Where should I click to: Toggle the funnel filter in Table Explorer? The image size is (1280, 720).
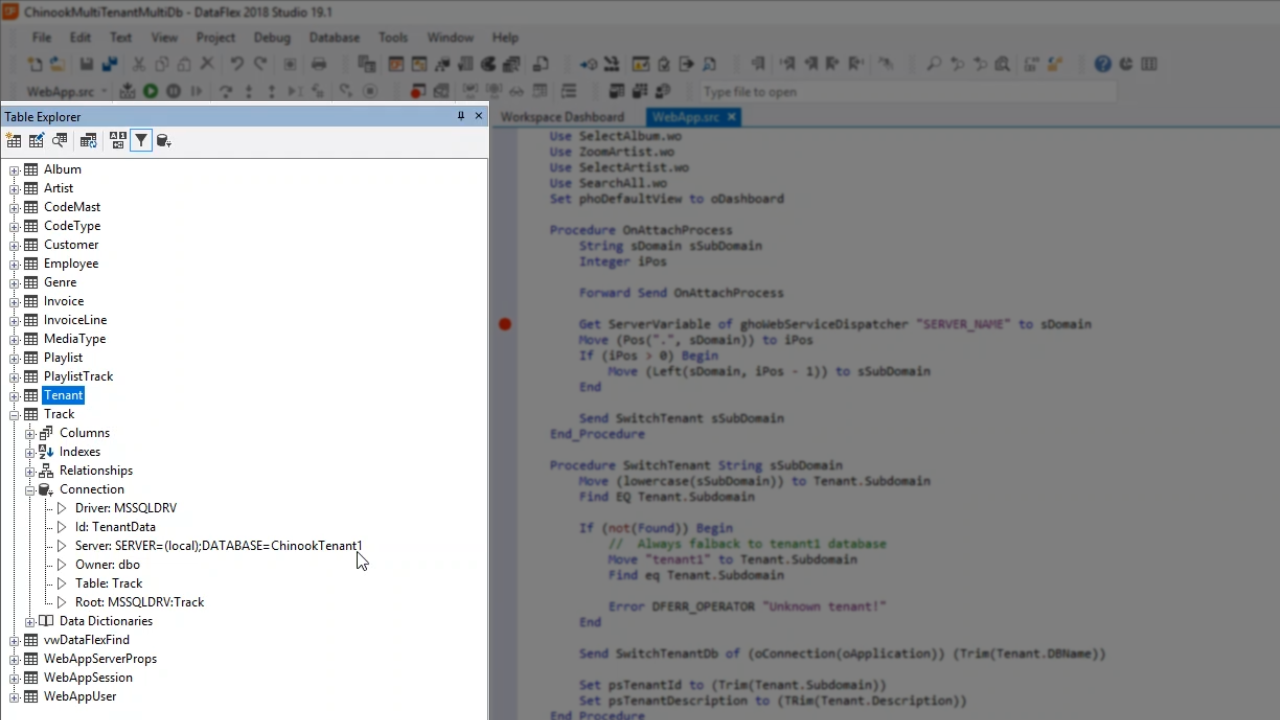[141, 141]
